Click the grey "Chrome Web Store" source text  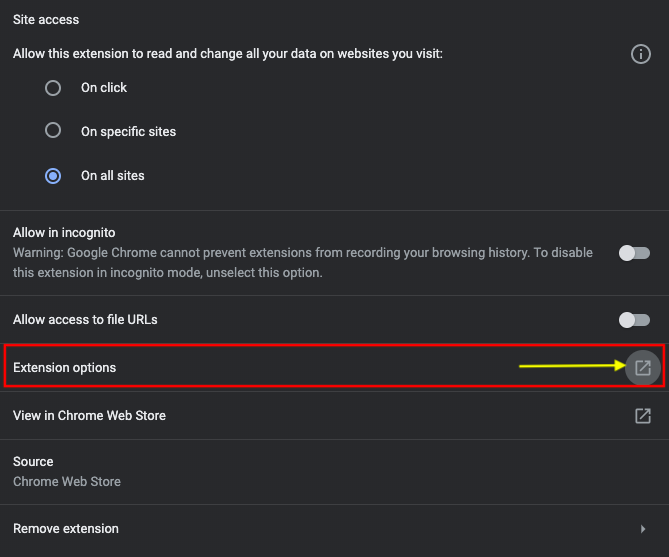coord(67,482)
